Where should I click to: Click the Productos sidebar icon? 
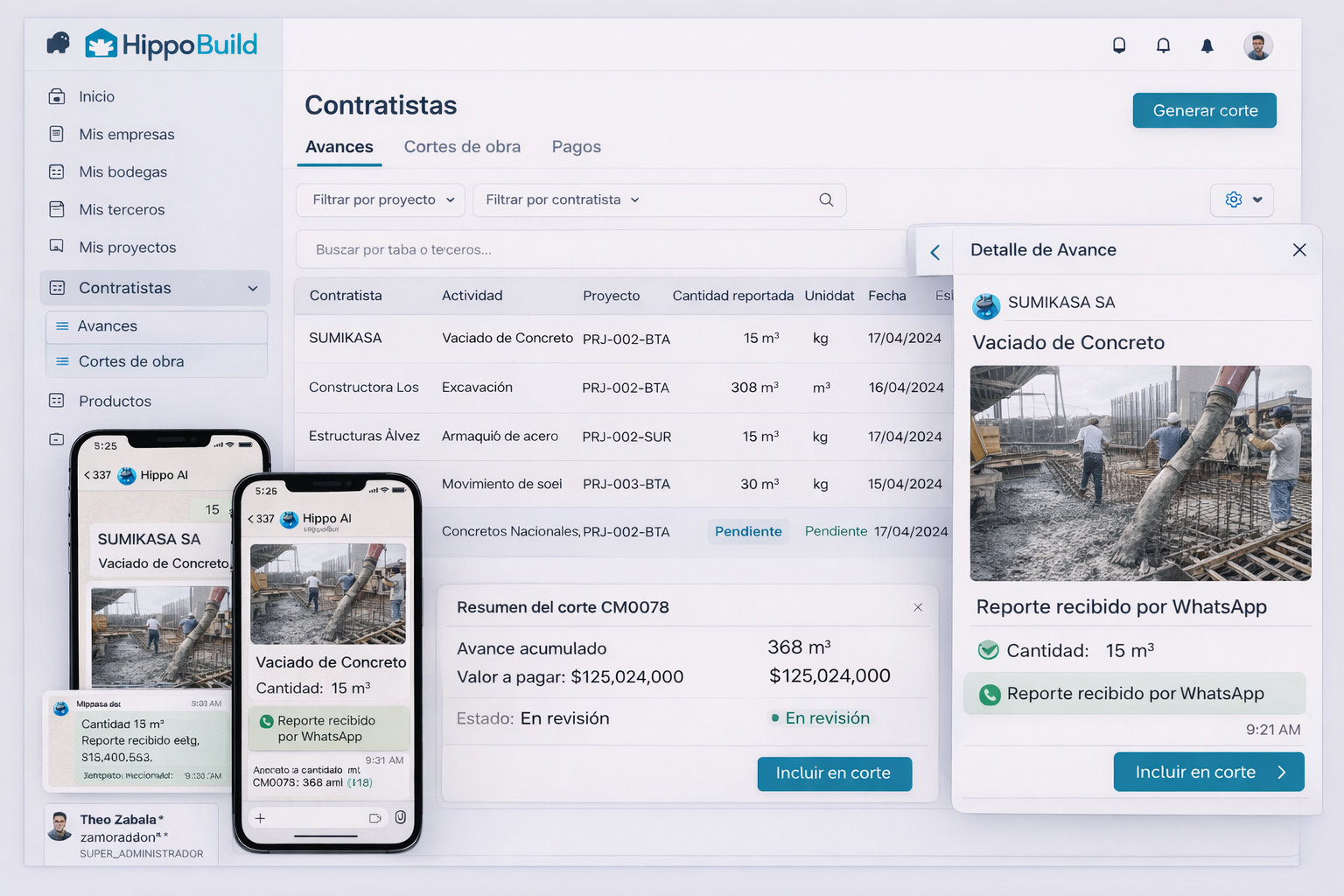57,401
